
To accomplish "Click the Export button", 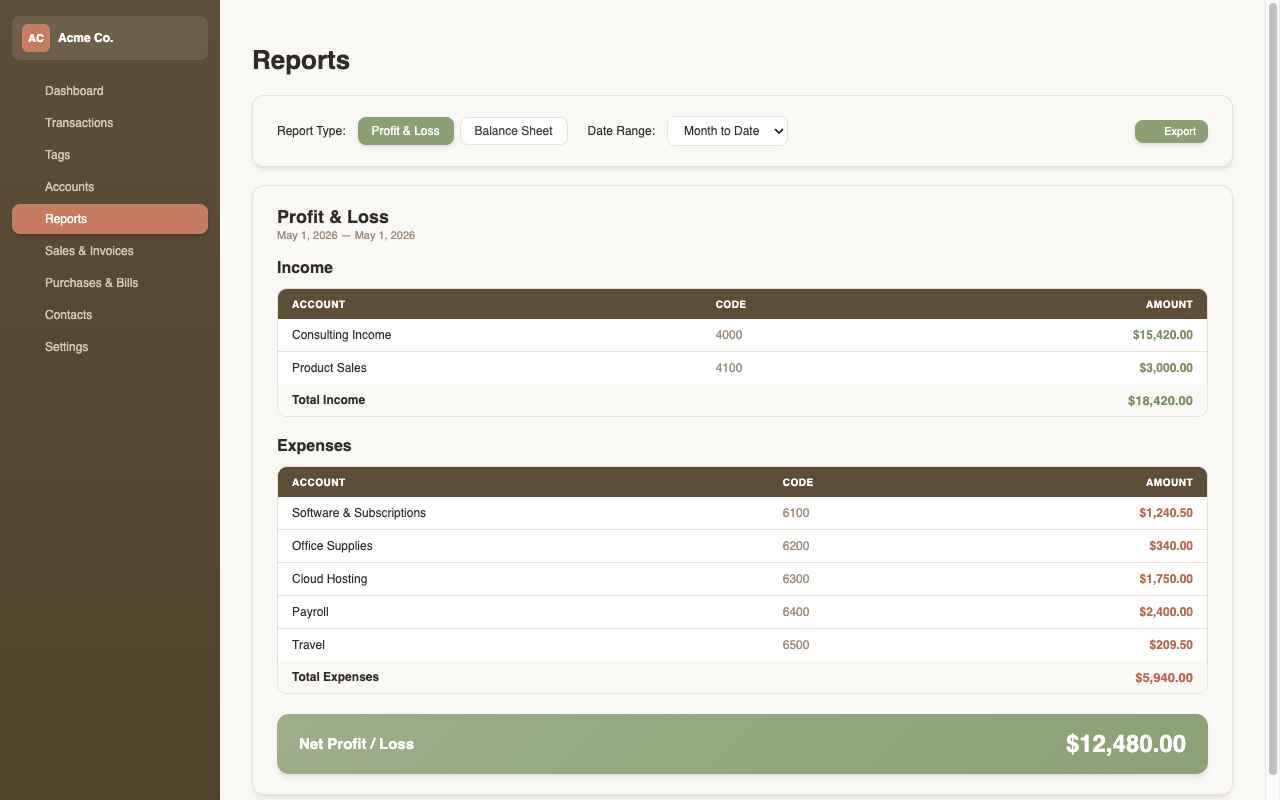I will (1171, 132).
